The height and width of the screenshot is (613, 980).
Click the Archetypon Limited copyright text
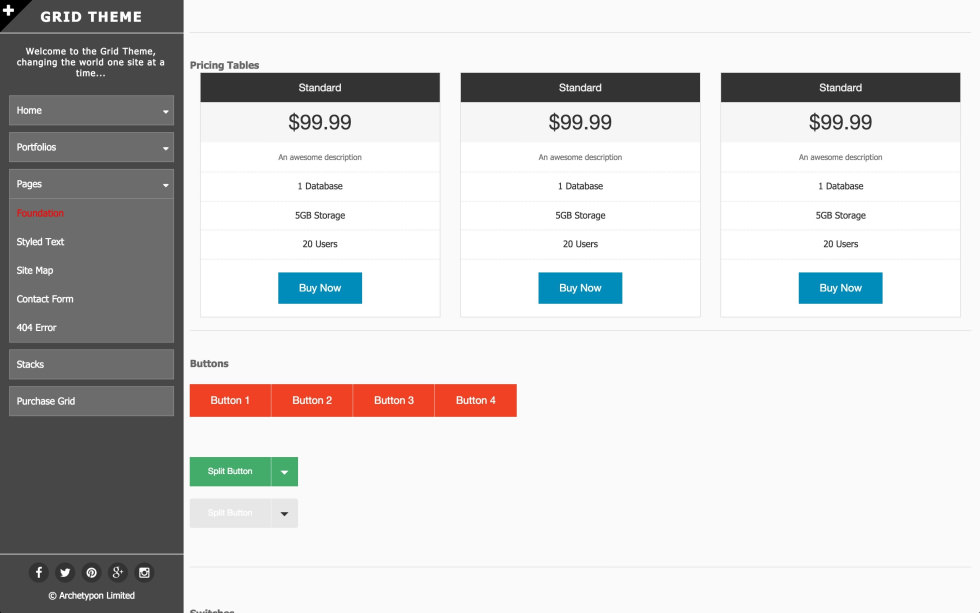pos(91,596)
